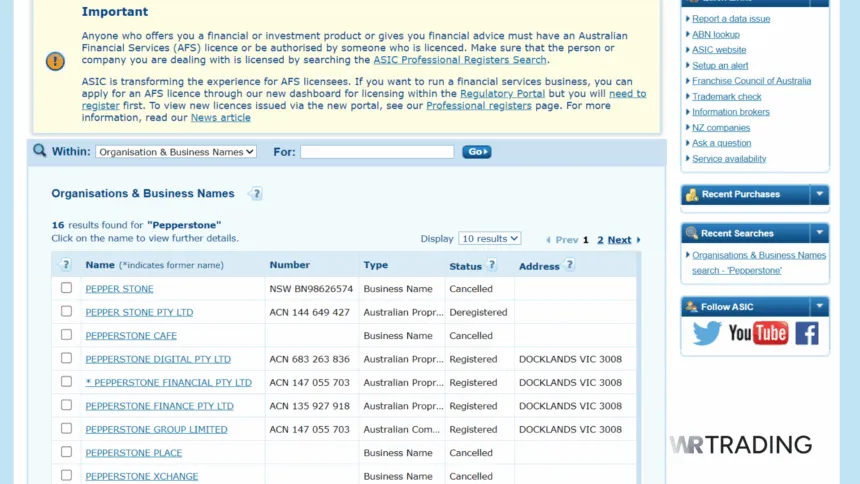The height and width of the screenshot is (484, 860).
Task: Open the Professional registers page link
Action: click(479, 106)
